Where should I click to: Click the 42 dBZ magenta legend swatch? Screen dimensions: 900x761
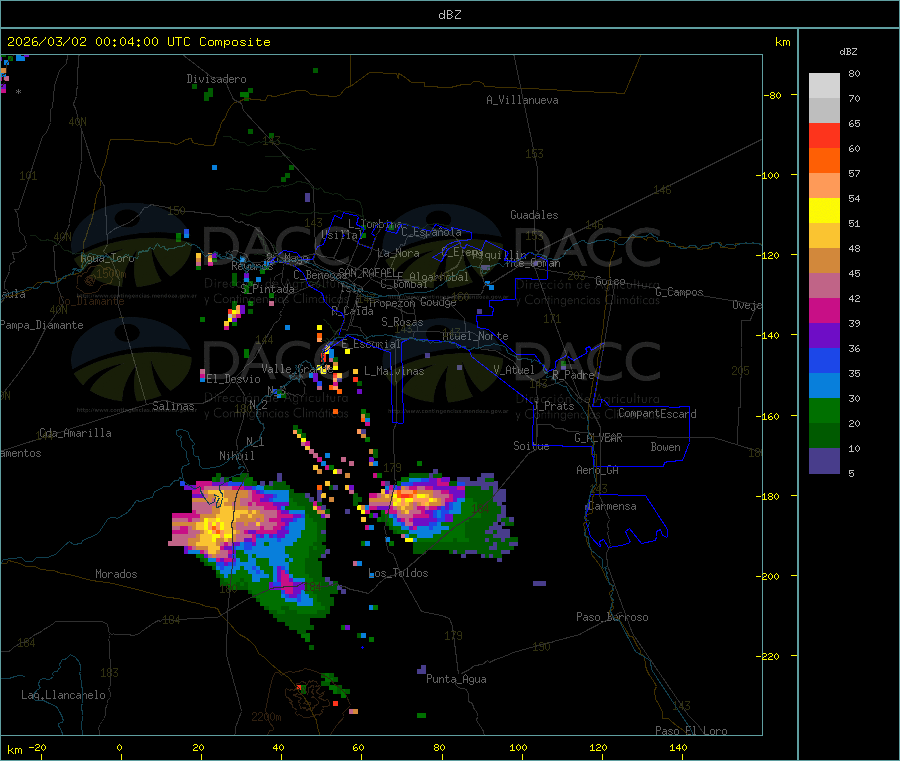click(x=824, y=310)
